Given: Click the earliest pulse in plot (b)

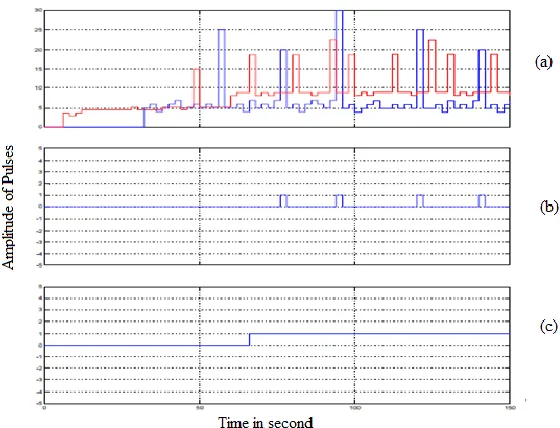Looking at the screenshot, I should point(284,201).
